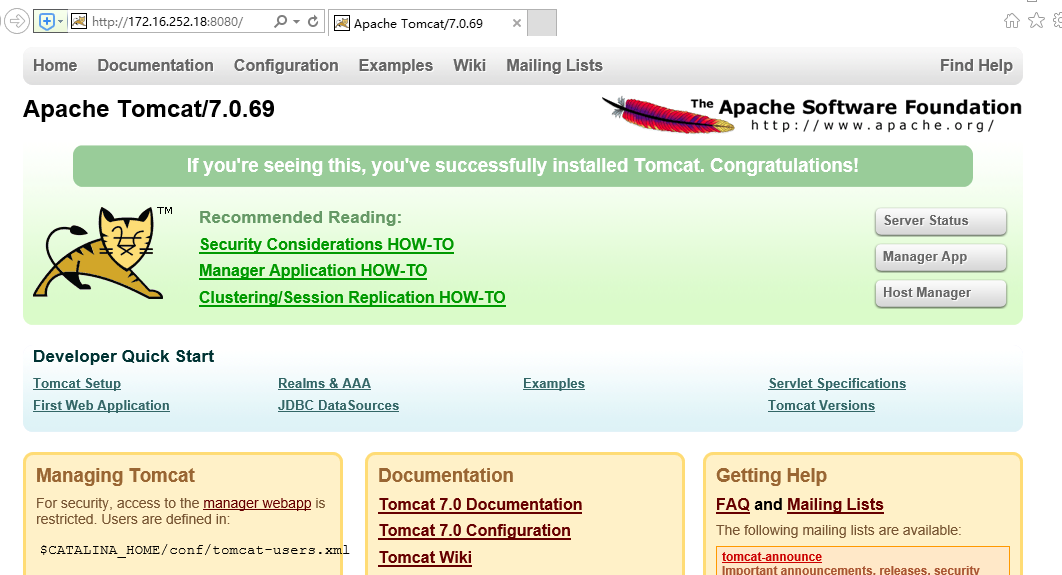Open the Realms & AAA link
Image resolution: width=1062 pixels, height=575 pixels.
pos(324,383)
